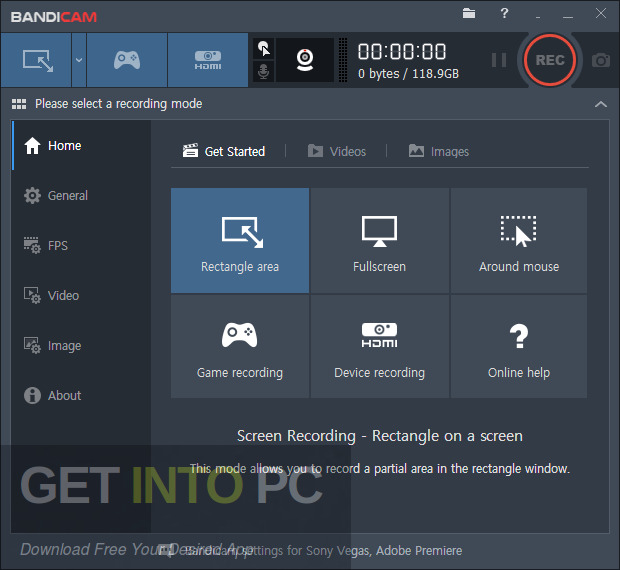Open the Home section in sidebar

(81, 145)
